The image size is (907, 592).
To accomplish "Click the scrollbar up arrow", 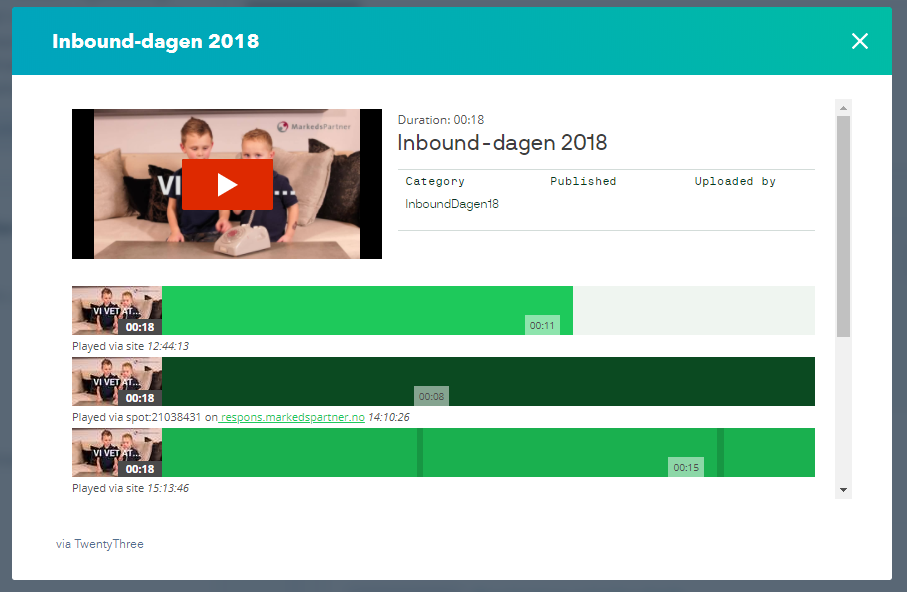I will coord(843,108).
